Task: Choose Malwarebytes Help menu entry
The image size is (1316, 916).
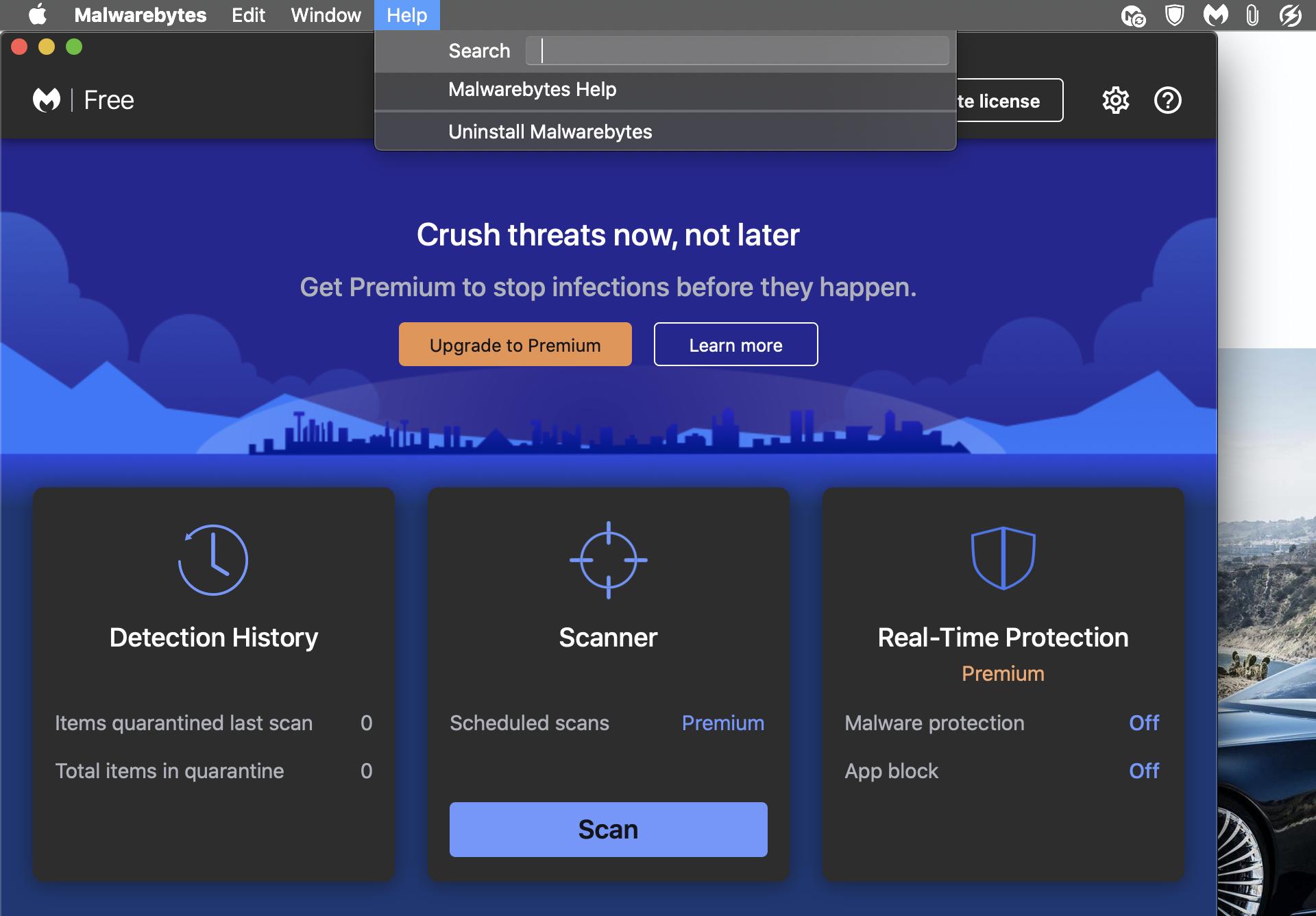Action: [x=665, y=90]
